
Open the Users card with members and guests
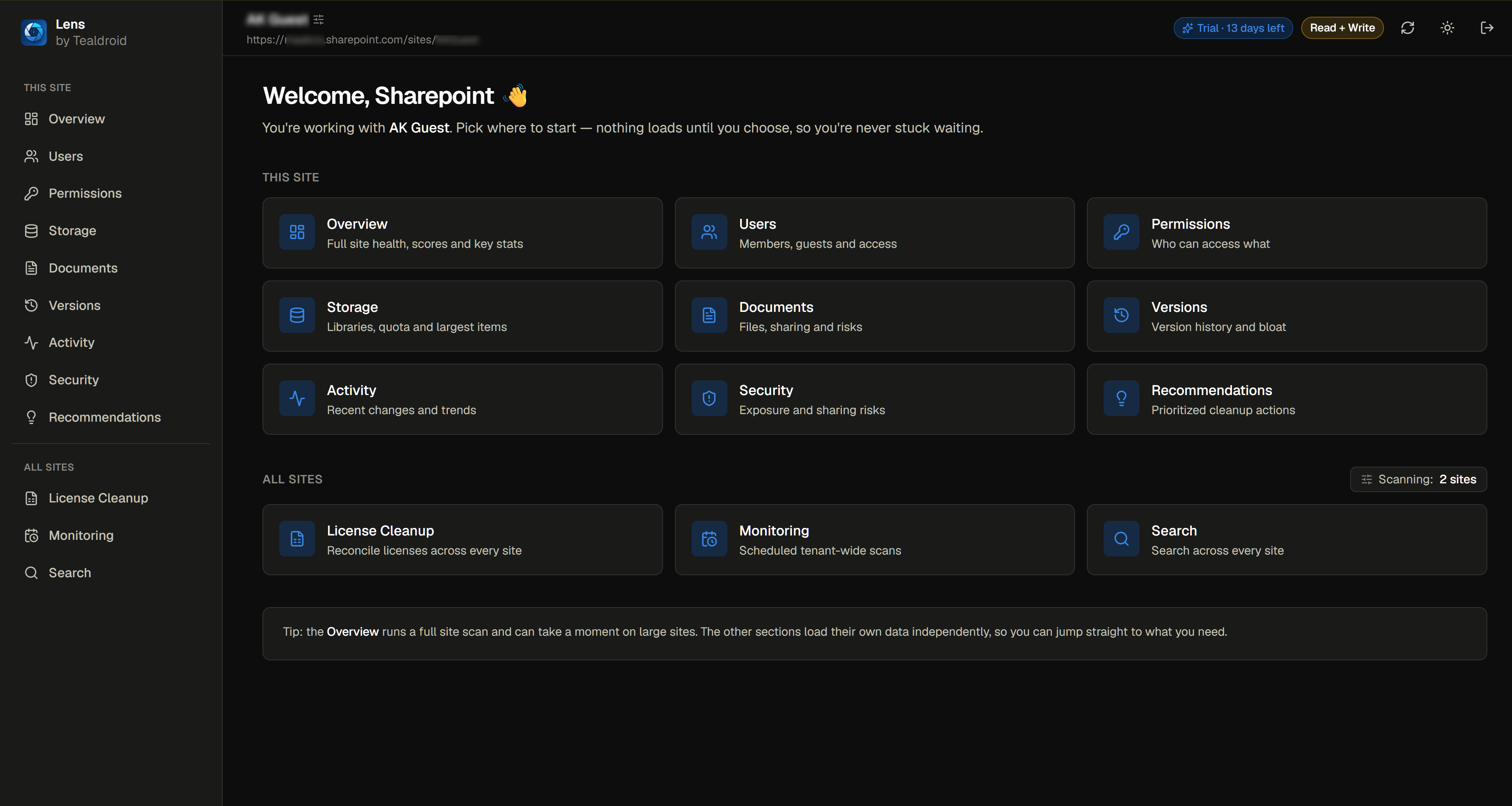pyautogui.click(x=875, y=233)
